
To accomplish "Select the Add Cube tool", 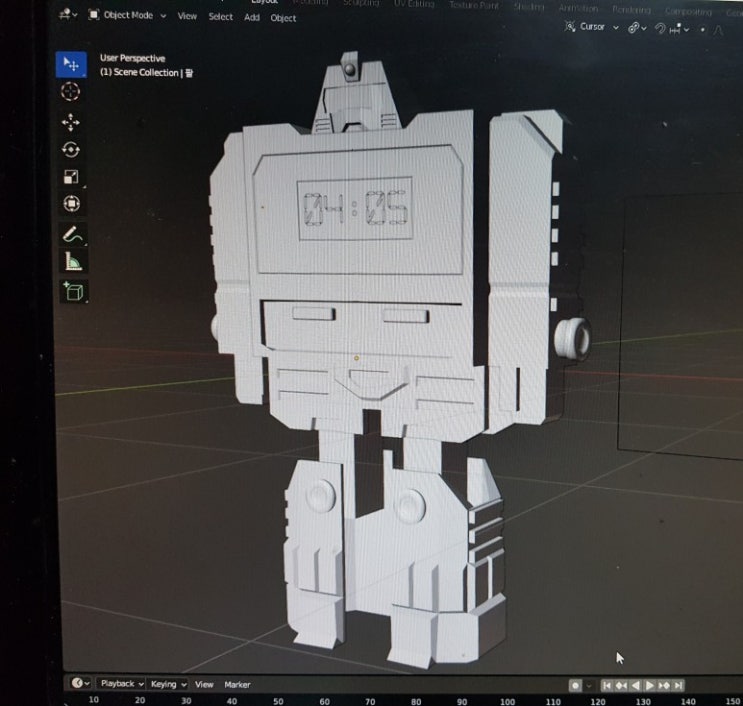I will (x=73, y=291).
